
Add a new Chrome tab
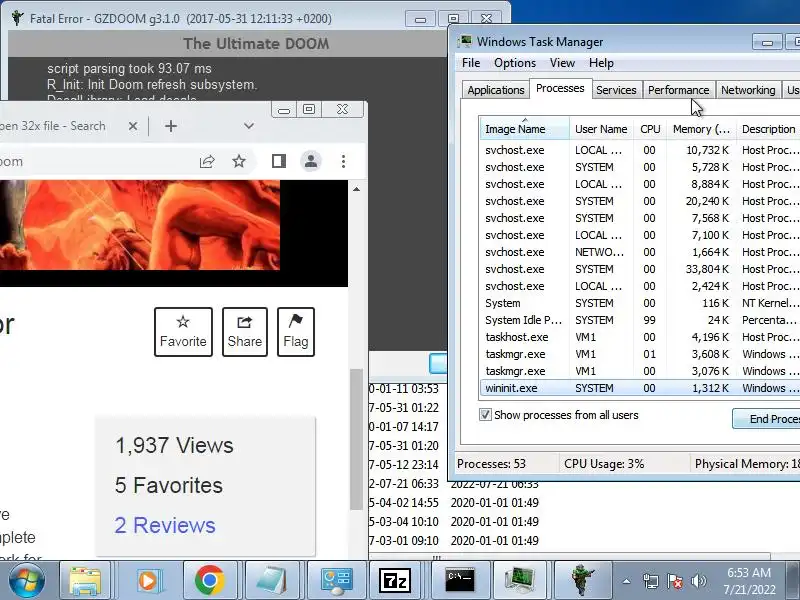click(x=171, y=126)
